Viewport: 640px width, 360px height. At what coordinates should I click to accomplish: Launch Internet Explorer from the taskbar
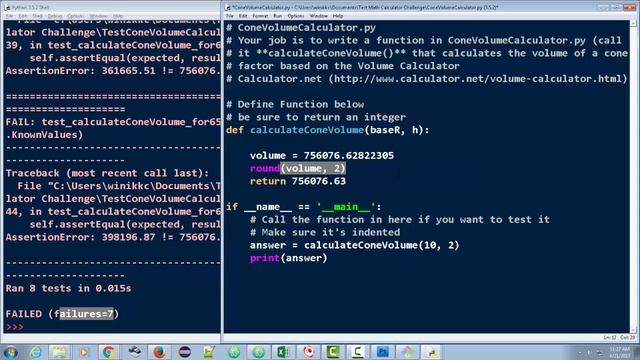pyautogui.click(x=36, y=352)
